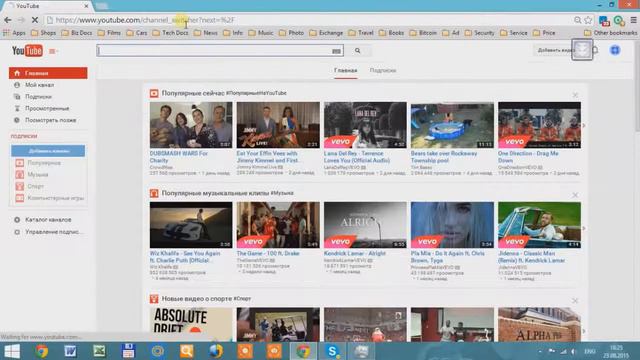Open the Bitcoin bookmark folder
This screenshot has width=640, height=360.
coord(423,33)
